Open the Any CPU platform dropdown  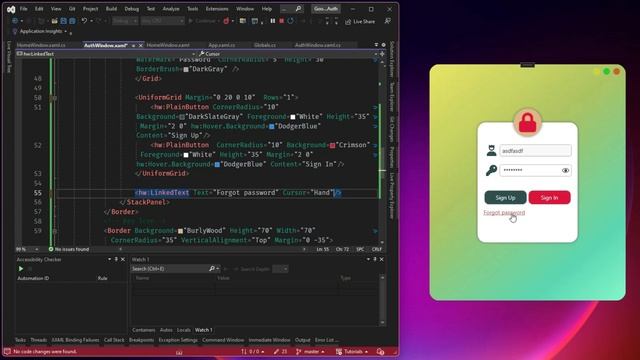[x=162, y=21]
